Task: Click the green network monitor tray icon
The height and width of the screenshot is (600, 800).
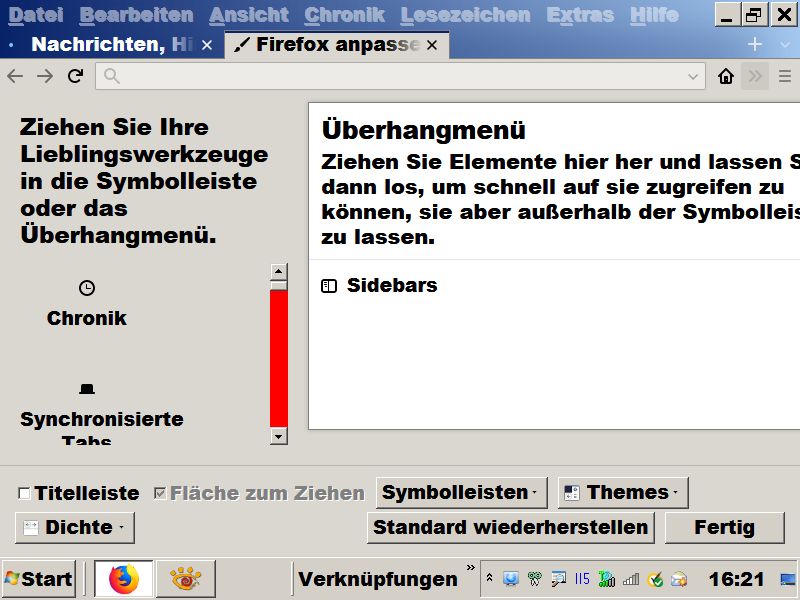Action: (x=607, y=579)
